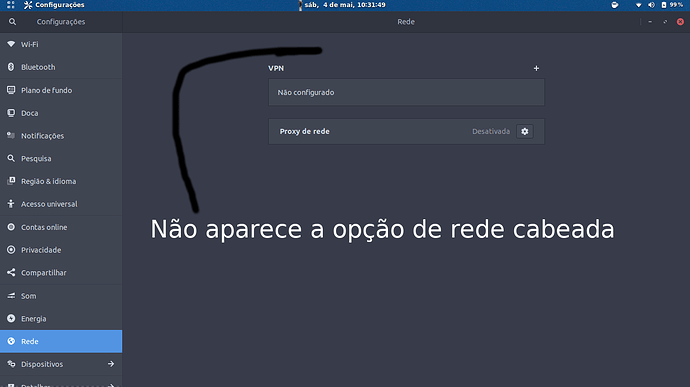The height and width of the screenshot is (387, 690).
Task: Click the Proxy de rede label
Action: tap(305, 131)
